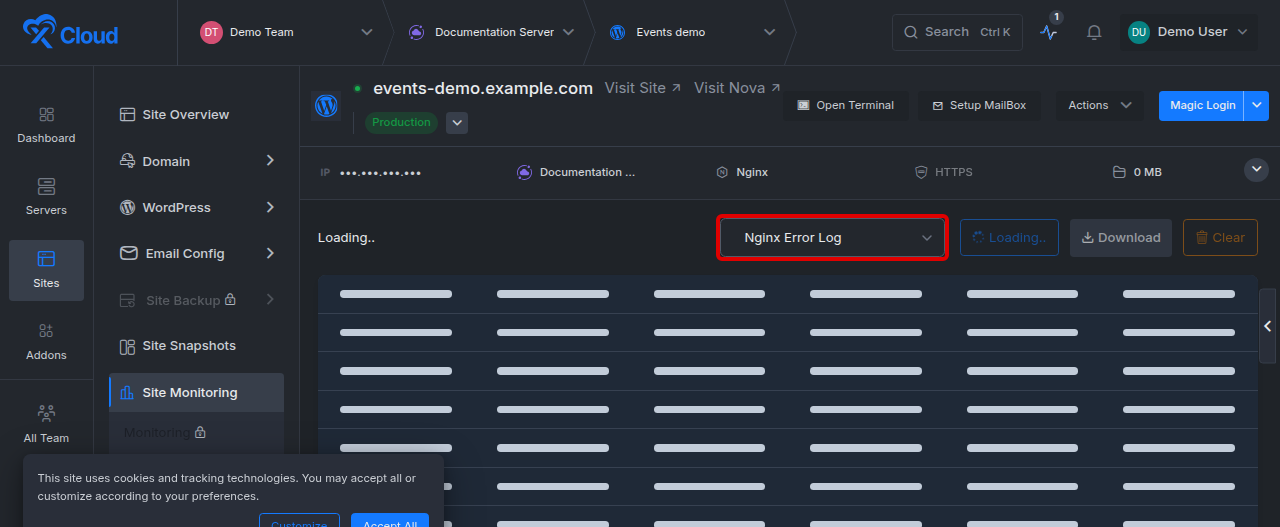Click the Documentation server cloud icon in breadcrumb

coord(416,32)
